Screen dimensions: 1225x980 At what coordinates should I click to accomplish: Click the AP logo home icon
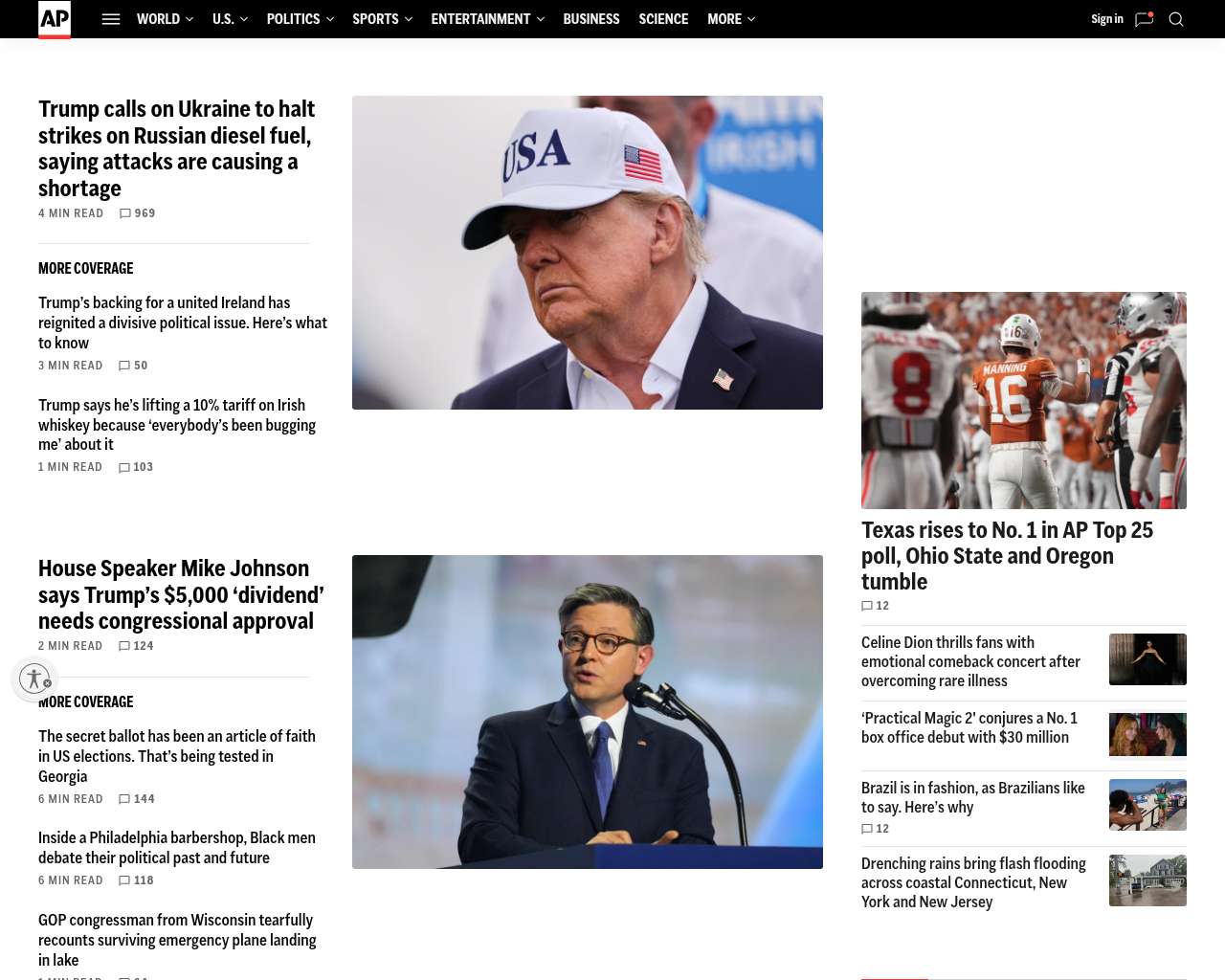tap(55, 19)
